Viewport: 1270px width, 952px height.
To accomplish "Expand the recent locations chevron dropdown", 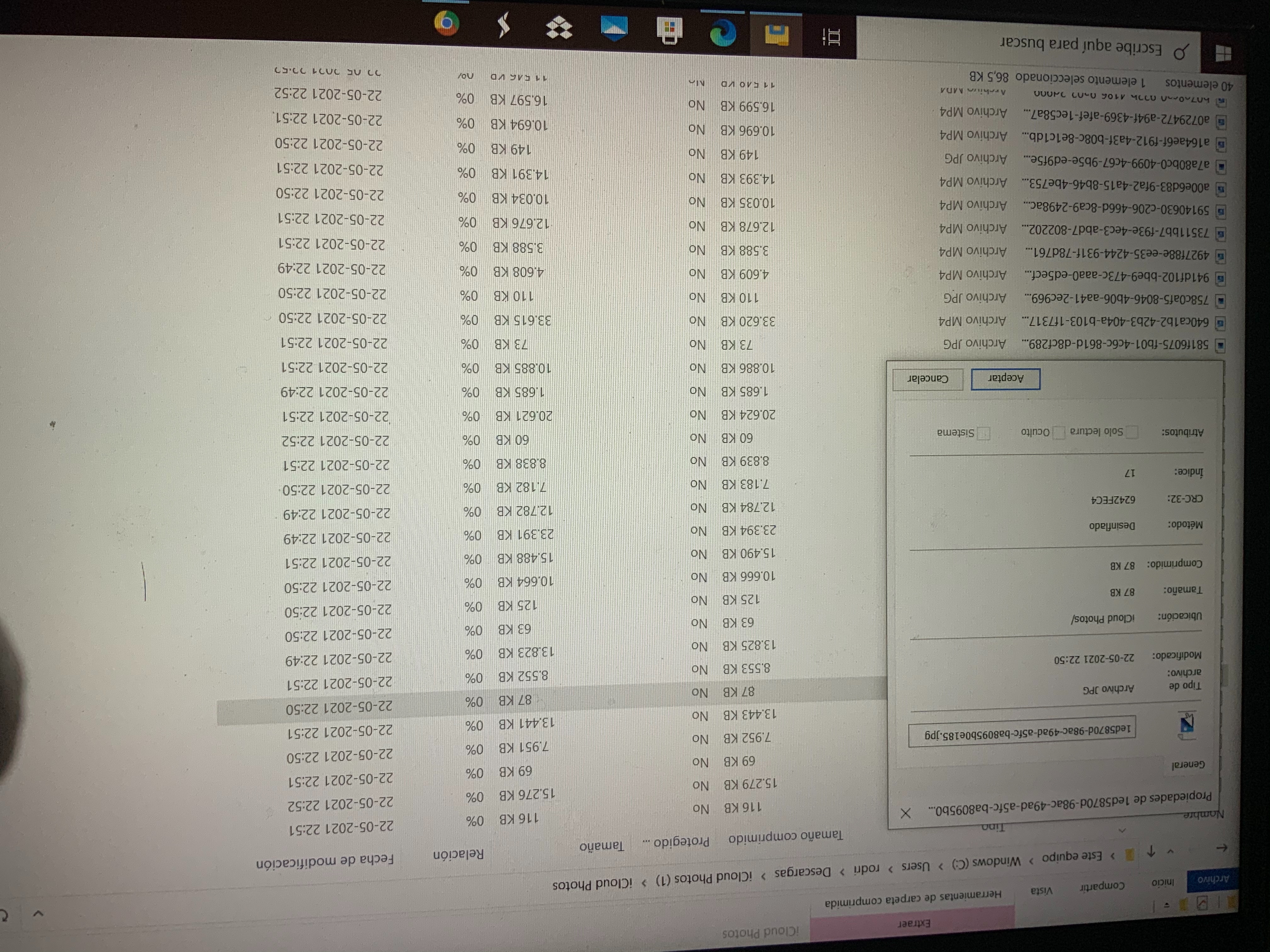I will pyautogui.click(x=1171, y=851).
